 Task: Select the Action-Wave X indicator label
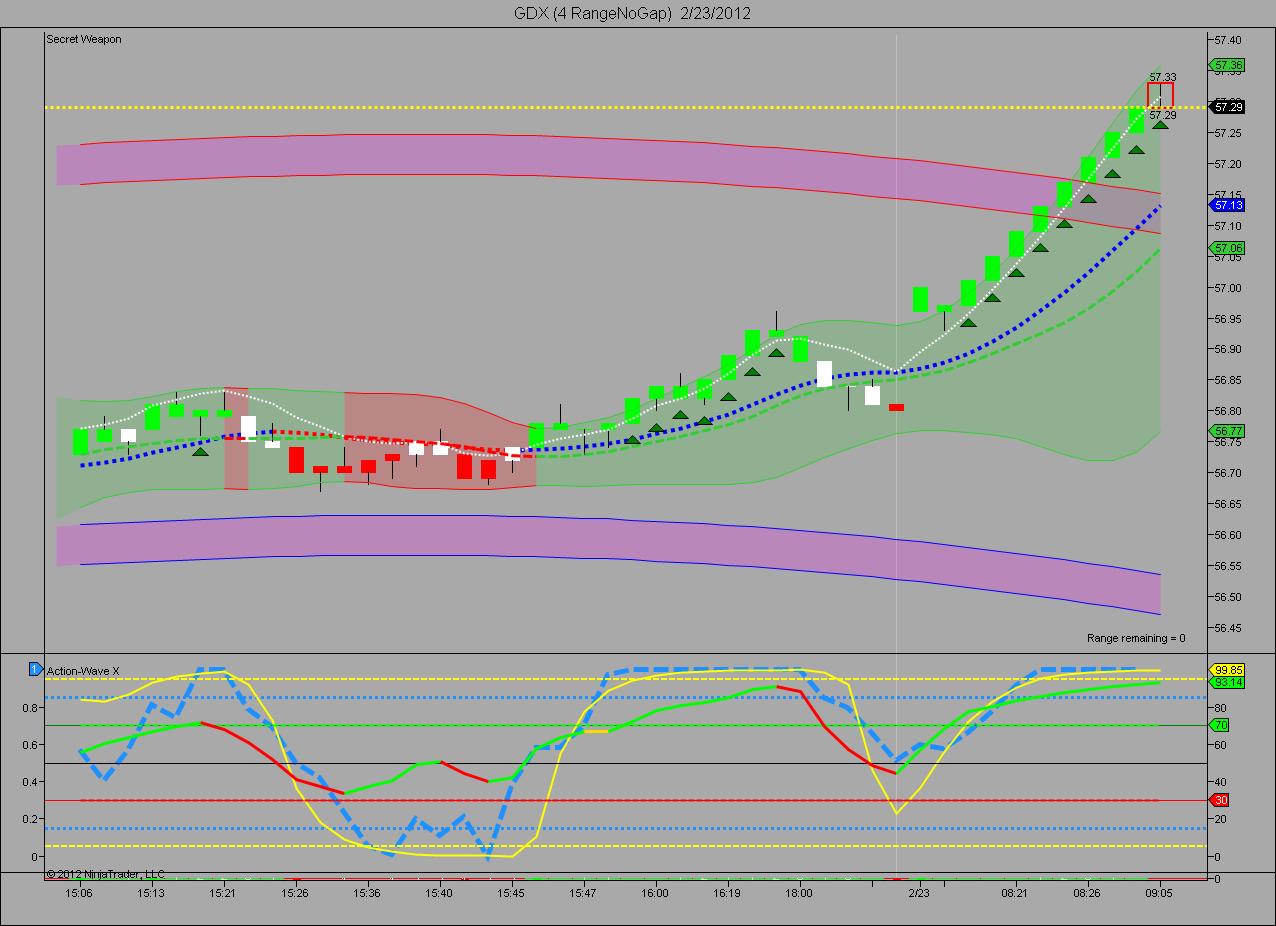click(x=84, y=670)
